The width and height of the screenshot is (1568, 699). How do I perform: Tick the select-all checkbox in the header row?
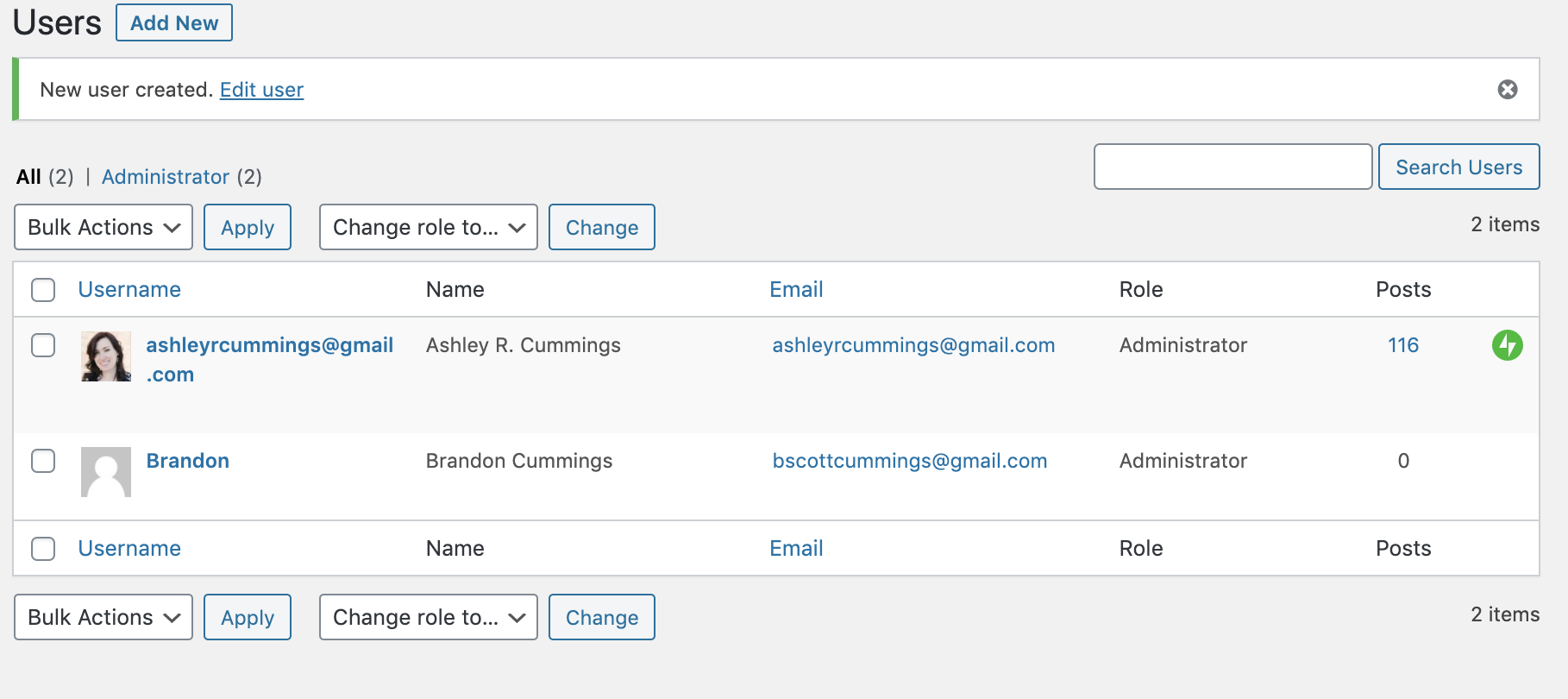click(43, 290)
